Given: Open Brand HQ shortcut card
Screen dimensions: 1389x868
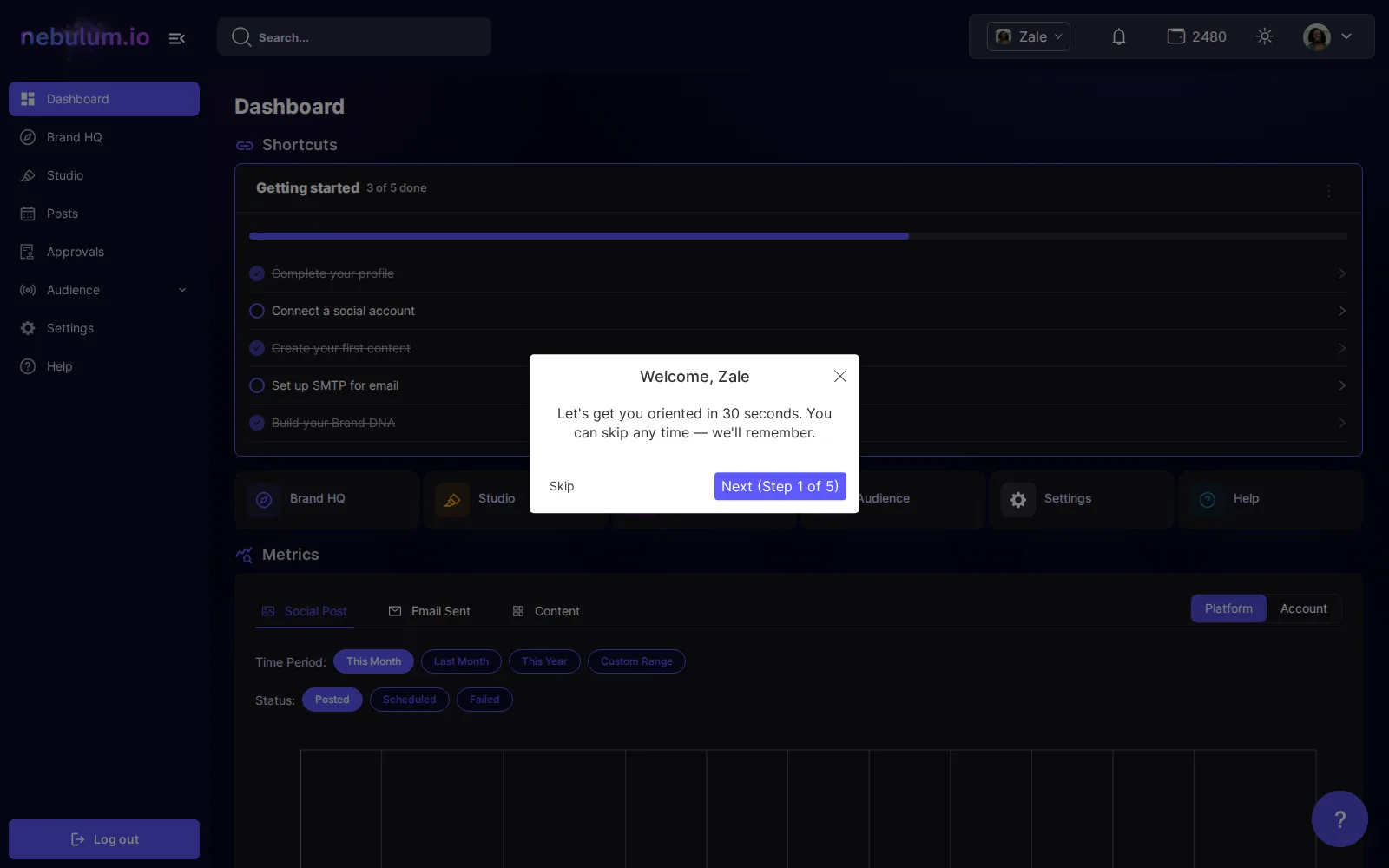Looking at the screenshot, I should [327, 500].
